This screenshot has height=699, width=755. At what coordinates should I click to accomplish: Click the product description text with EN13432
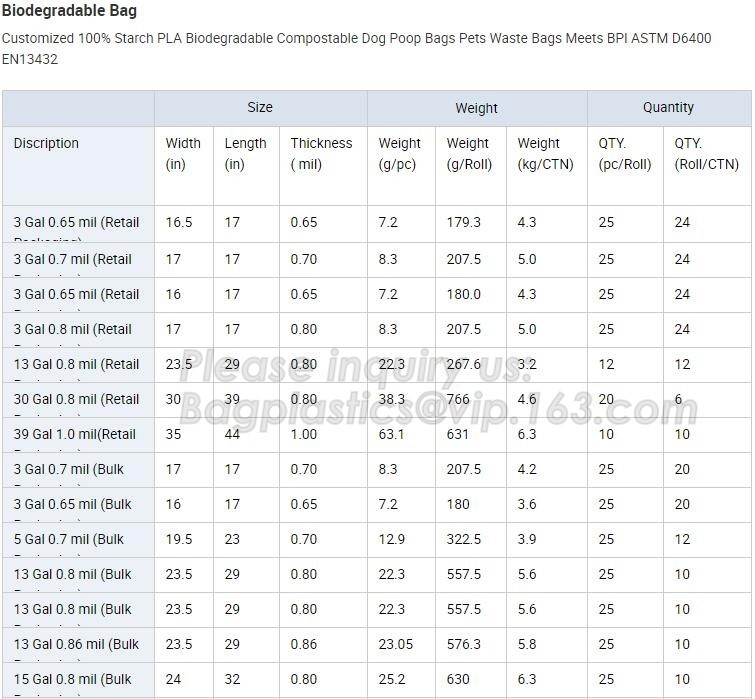356,49
